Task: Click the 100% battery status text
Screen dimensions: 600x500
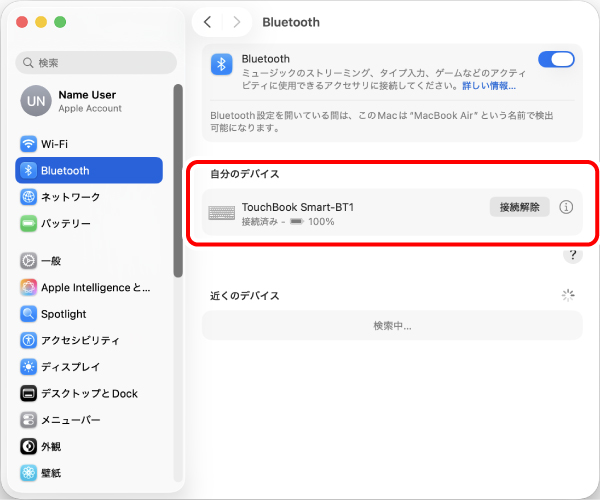Action: click(x=321, y=221)
